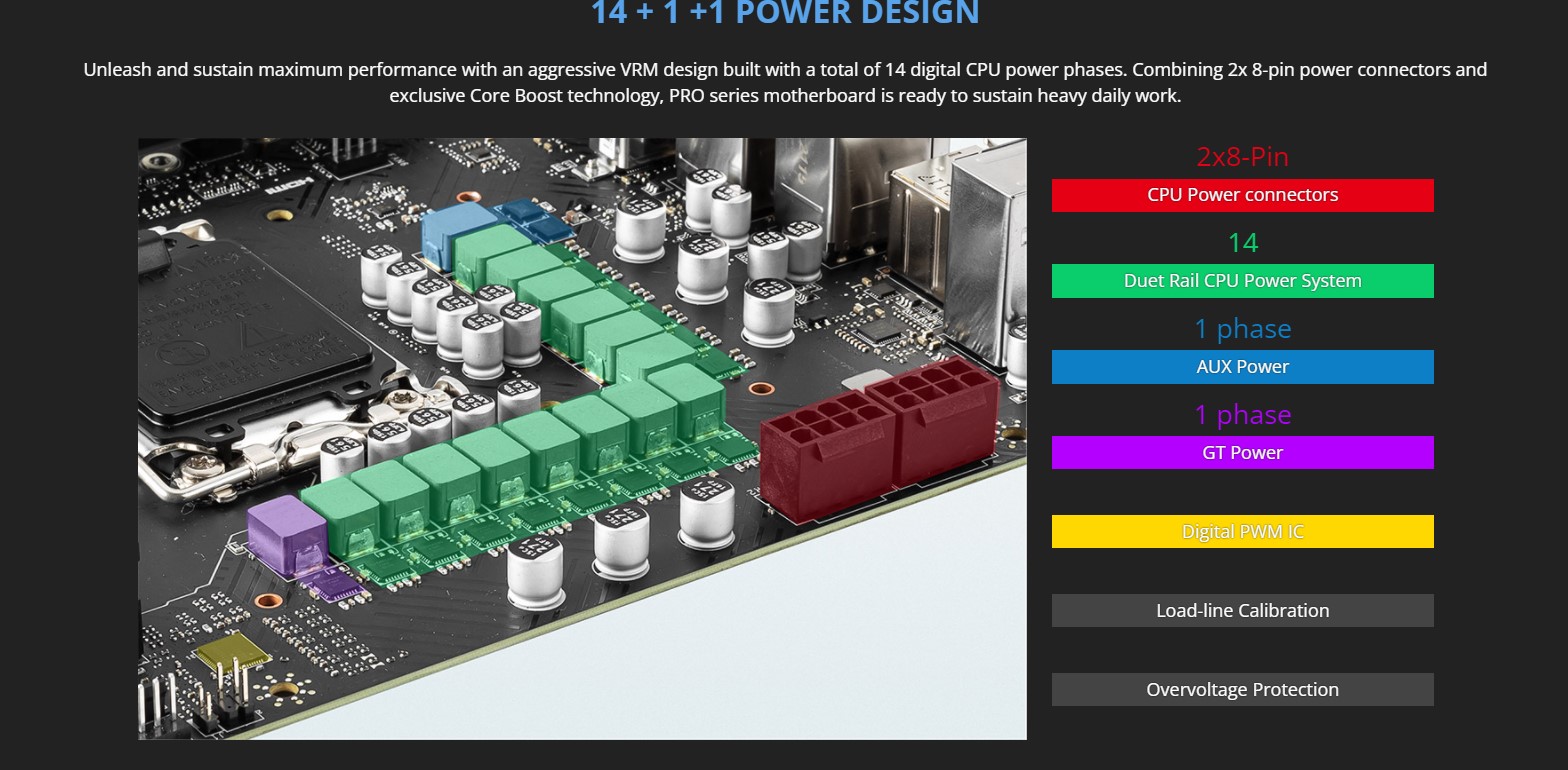Image resolution: width=1568 pixels, height=770 pixels.
Task: Click the VRM description paragraph text
Action: pos(784,83)
